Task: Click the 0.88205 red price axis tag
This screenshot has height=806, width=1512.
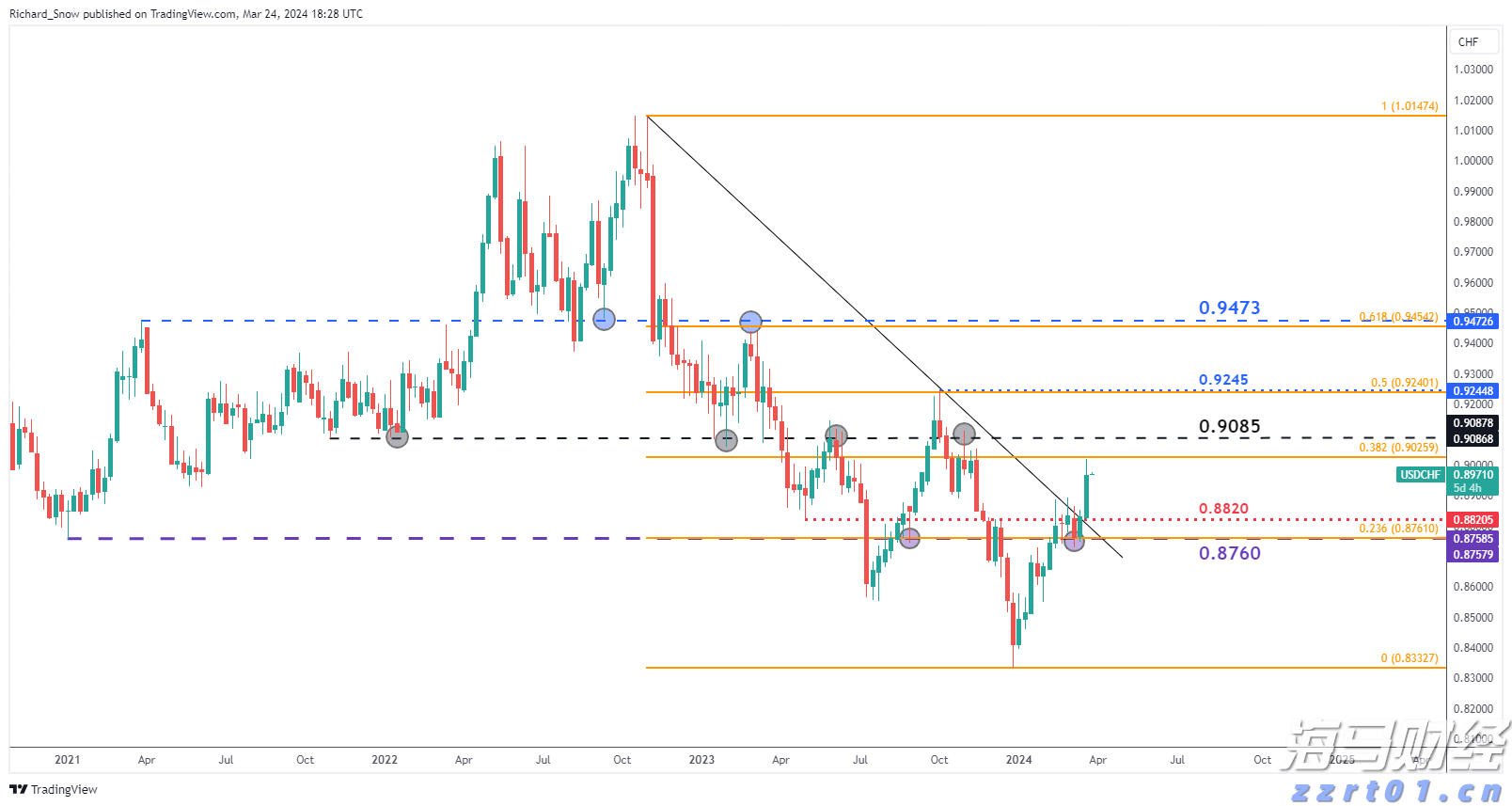Action: click(1473, 520)
